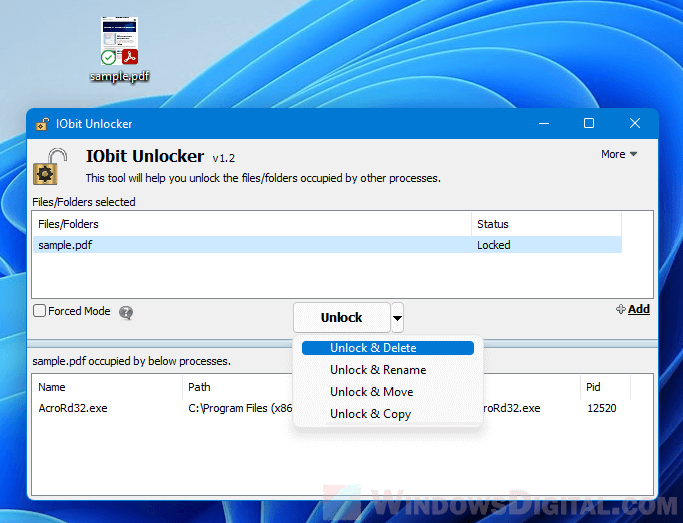Click the process path starting C:\Program Files
The image size is (683, 523).
click(240, 408)
